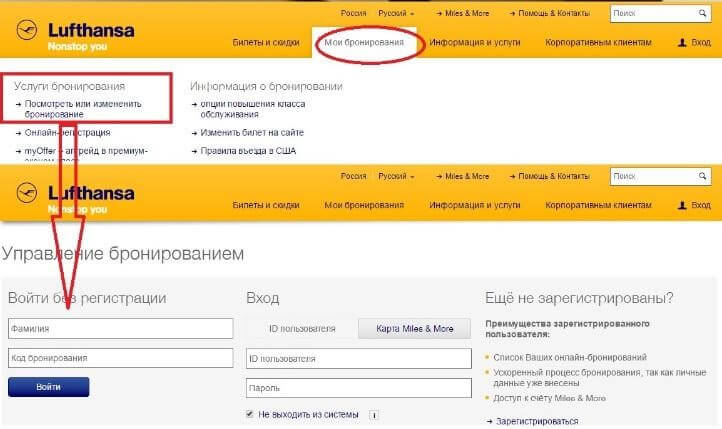Image resolution: width=722 pixels, height=429 pixels.
Task: Click the Ускоренный процесс бронирования bullet text
Action: click(x=600, y=377)
